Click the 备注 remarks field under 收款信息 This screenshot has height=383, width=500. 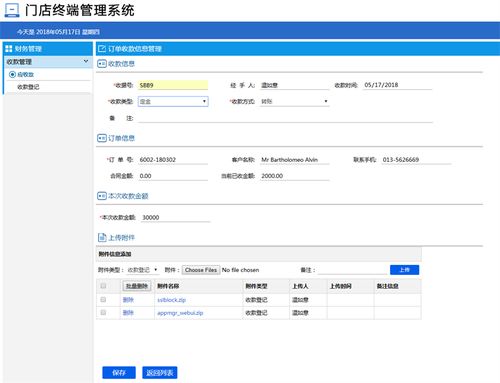285,118
